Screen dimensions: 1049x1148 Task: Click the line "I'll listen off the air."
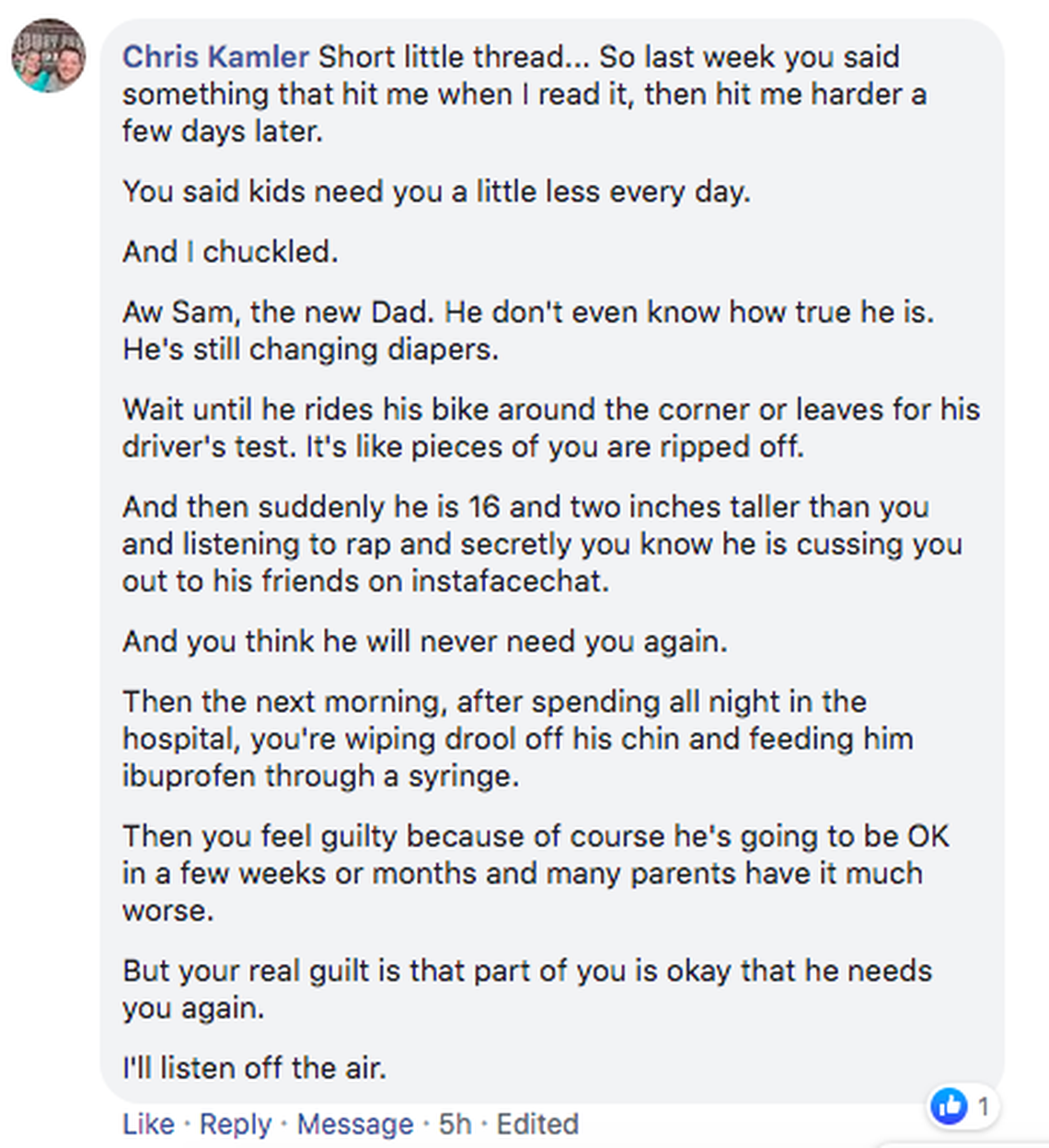(254, 1068)
